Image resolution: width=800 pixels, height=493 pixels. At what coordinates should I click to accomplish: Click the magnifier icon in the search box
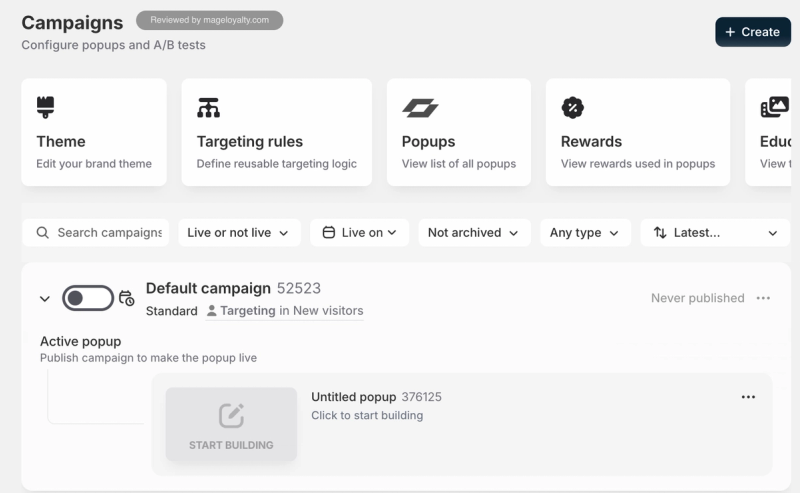[x=43, y=233]
